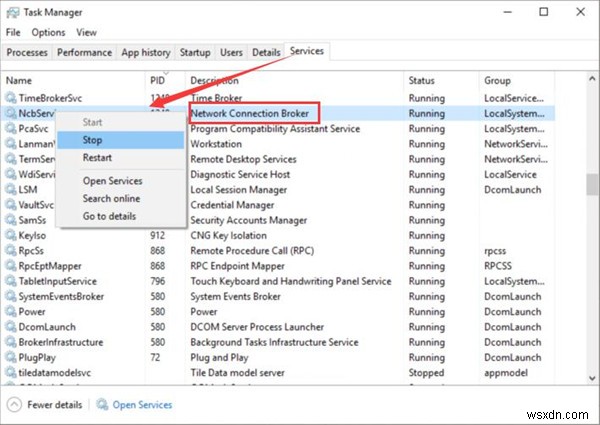
Task: Open Services link at the bottom
Action: (x=142, y=405)
